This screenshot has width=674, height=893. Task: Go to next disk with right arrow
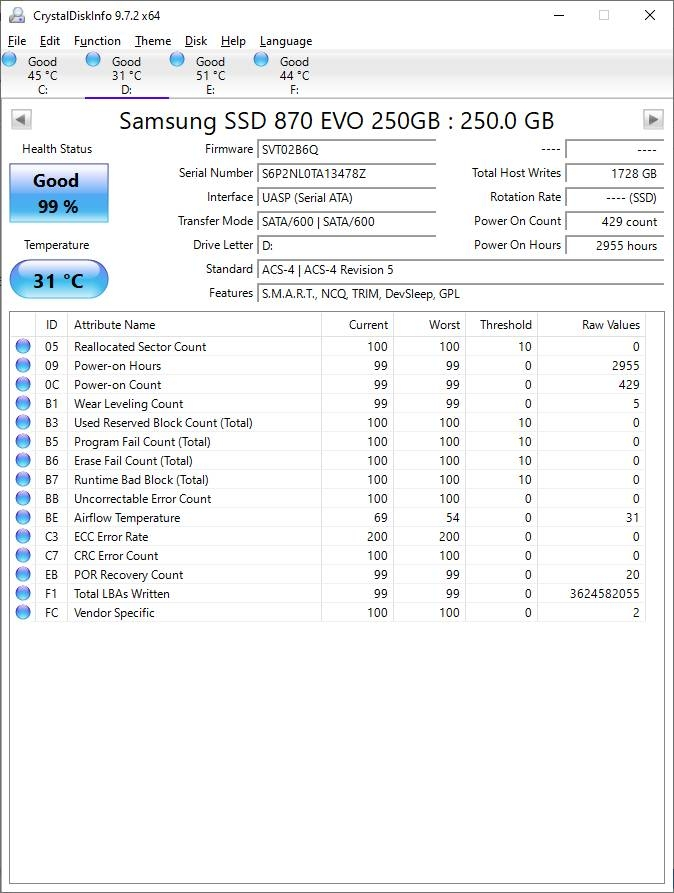click(653, 120)
